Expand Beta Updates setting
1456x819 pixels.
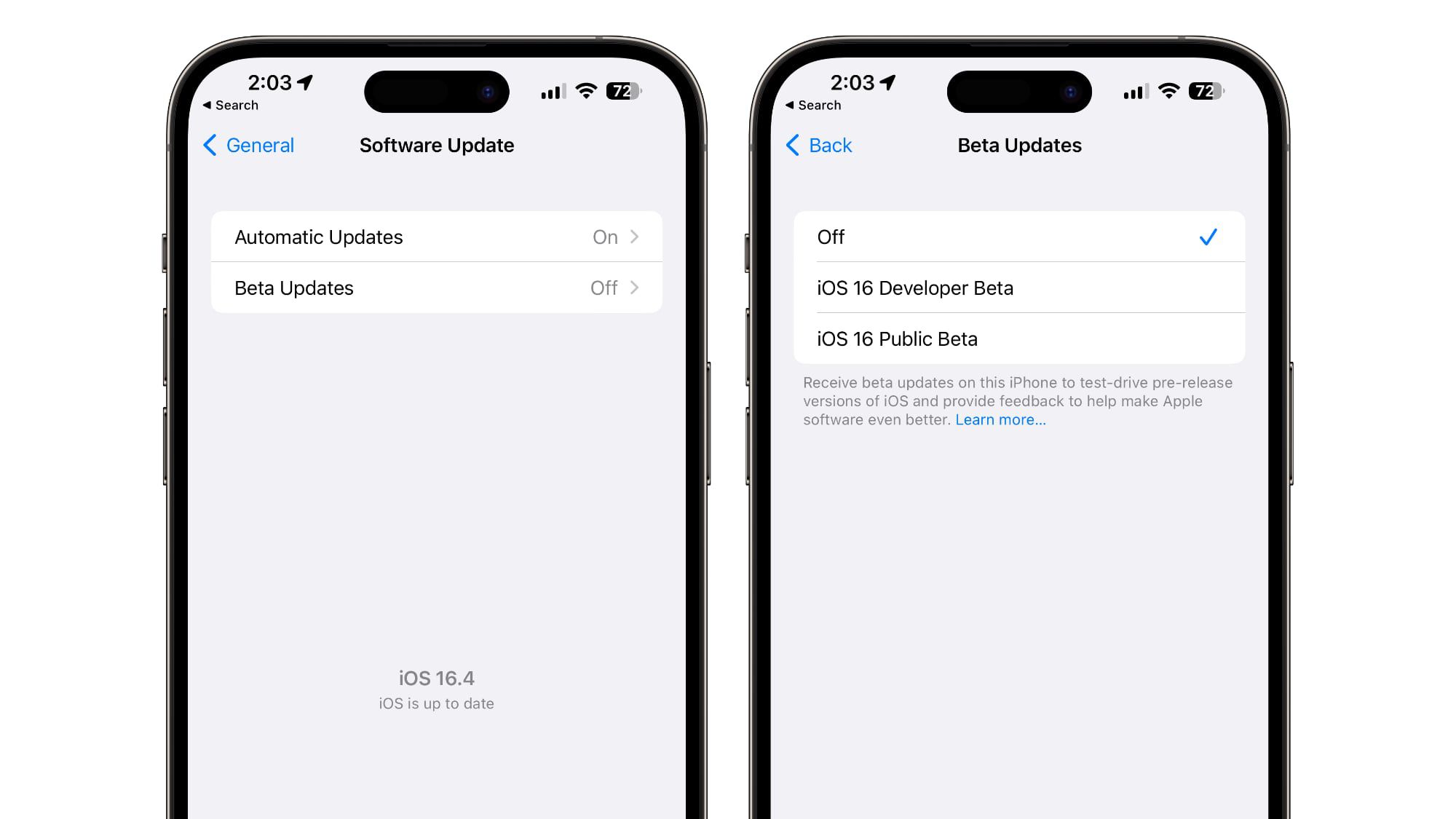pyautogui.click(x=436, y=288)
